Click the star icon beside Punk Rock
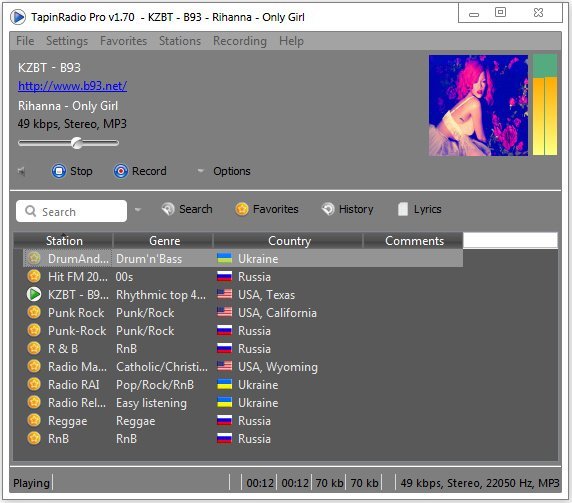 click(34, 312)
